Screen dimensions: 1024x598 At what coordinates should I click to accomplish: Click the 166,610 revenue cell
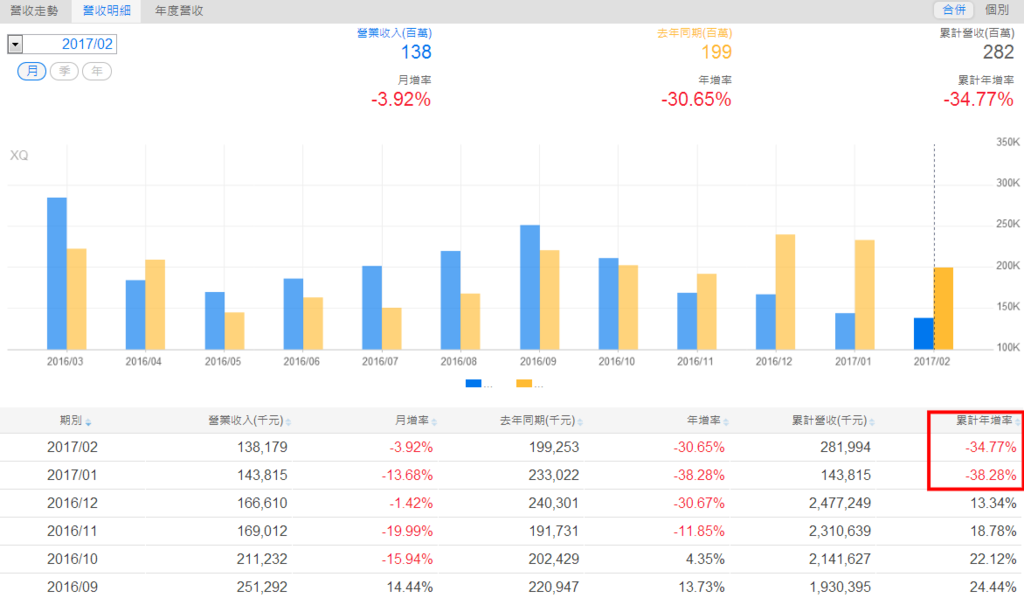[x=262, y=503]
